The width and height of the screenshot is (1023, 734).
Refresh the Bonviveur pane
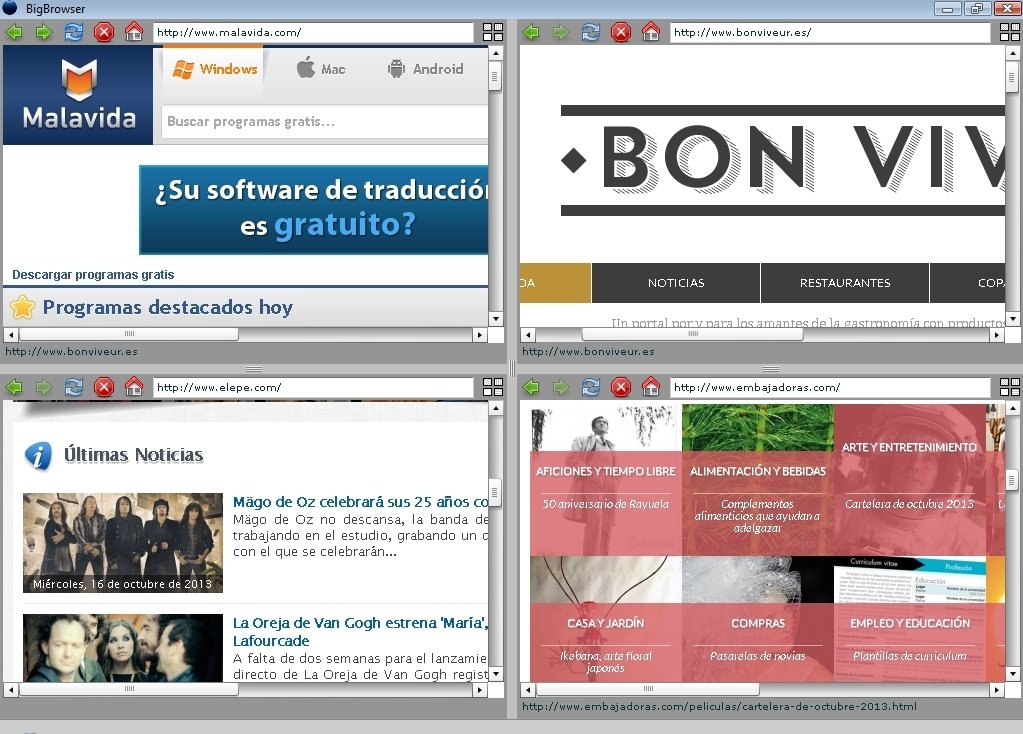coord(590,32)
